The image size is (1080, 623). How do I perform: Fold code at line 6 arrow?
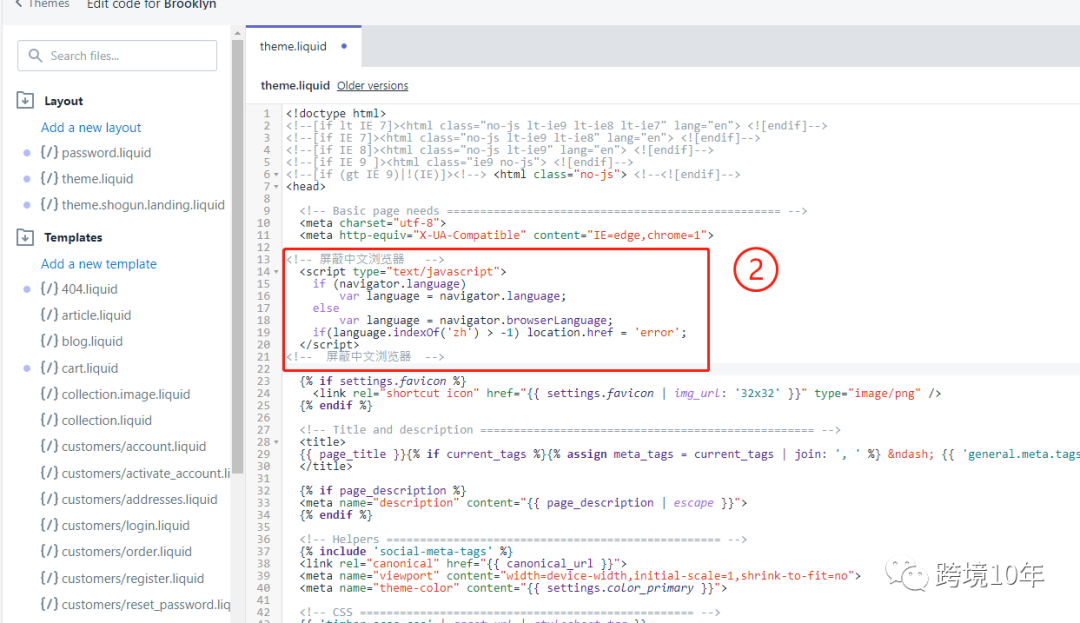[277, 175]
